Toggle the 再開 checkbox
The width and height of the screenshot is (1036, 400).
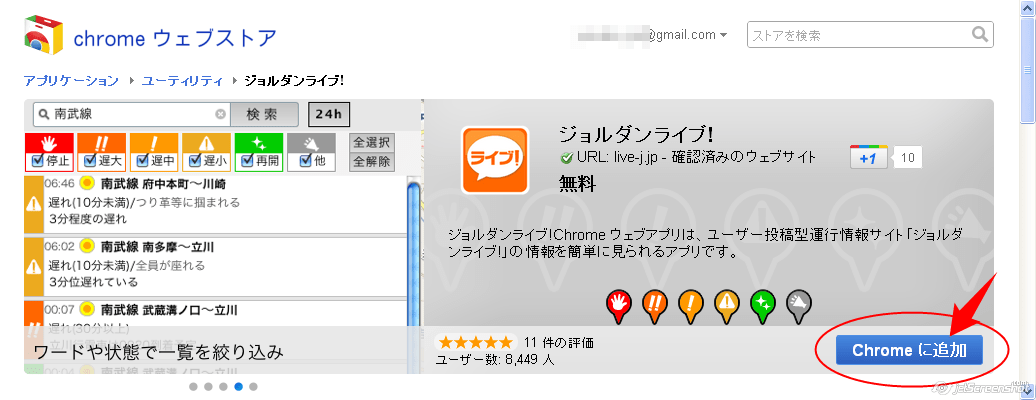[x=248, y=161]
